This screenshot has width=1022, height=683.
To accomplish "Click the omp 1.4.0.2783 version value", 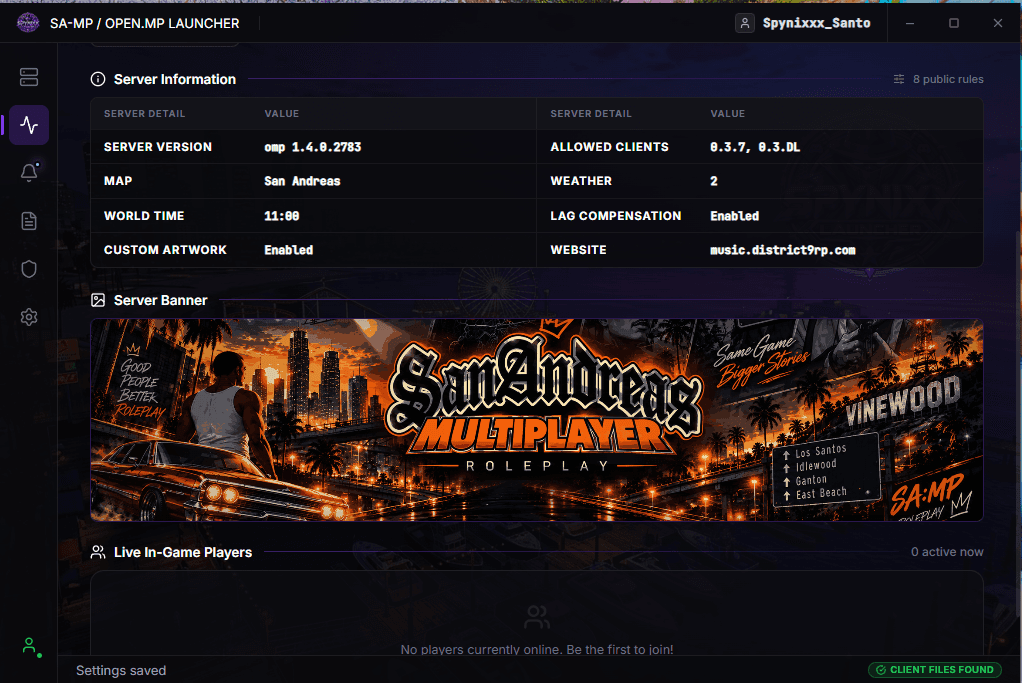I will pos(313,147).
